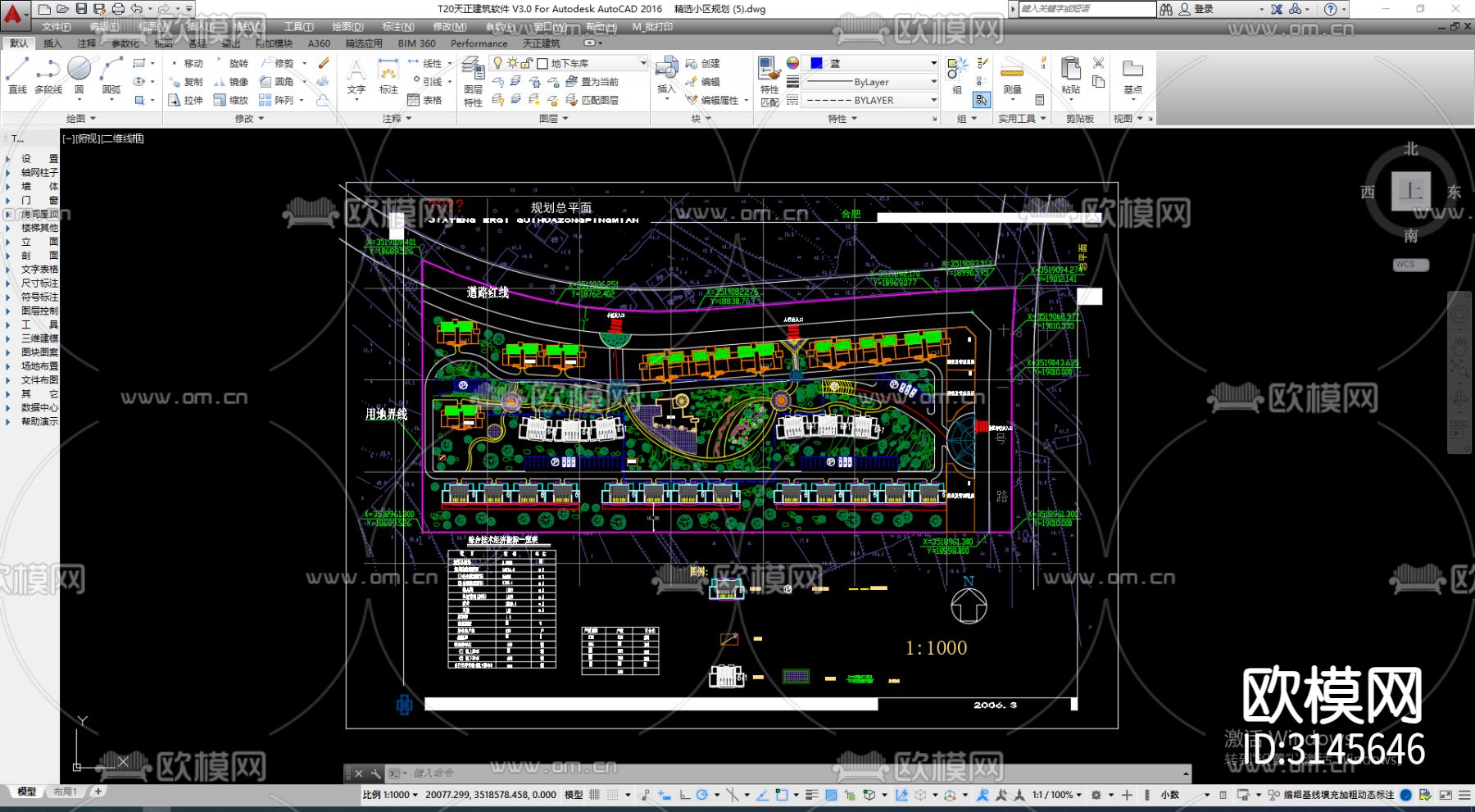This screenshot has width=1475, height=812.
Task: Toggle group selection mode button
Action: (982, 100)
